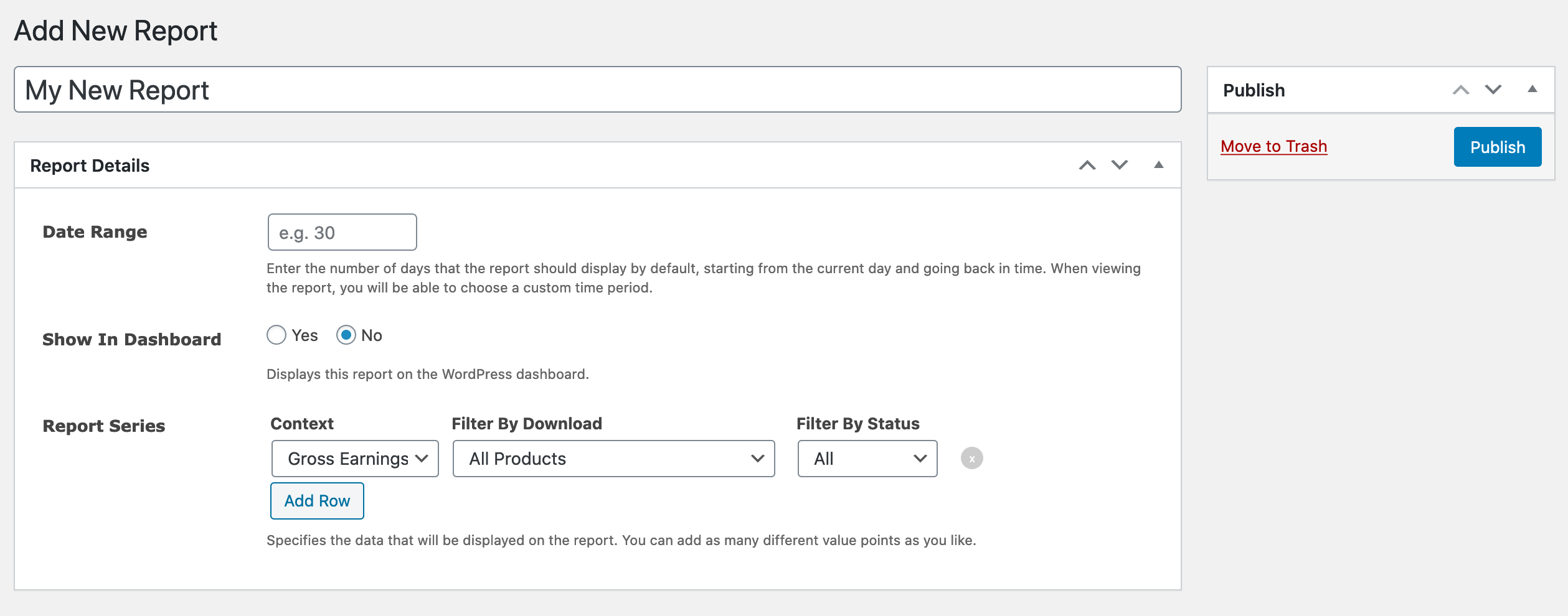Move Publish panel down with arrow
This screenshot has width=1568, height=616.
(x=1493, y=90)
